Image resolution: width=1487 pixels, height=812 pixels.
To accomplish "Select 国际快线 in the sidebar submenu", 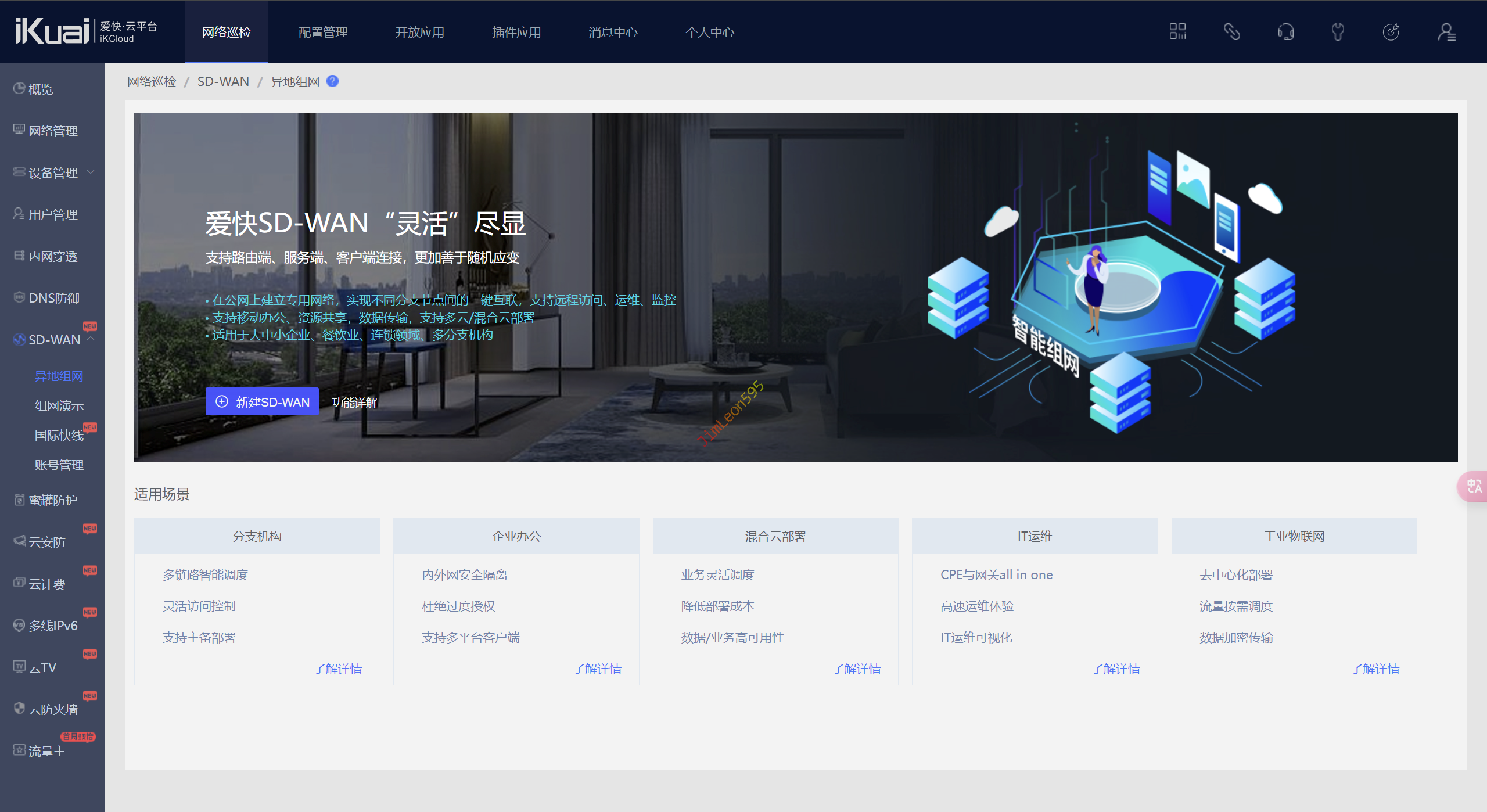I will (x=59, y=436).
